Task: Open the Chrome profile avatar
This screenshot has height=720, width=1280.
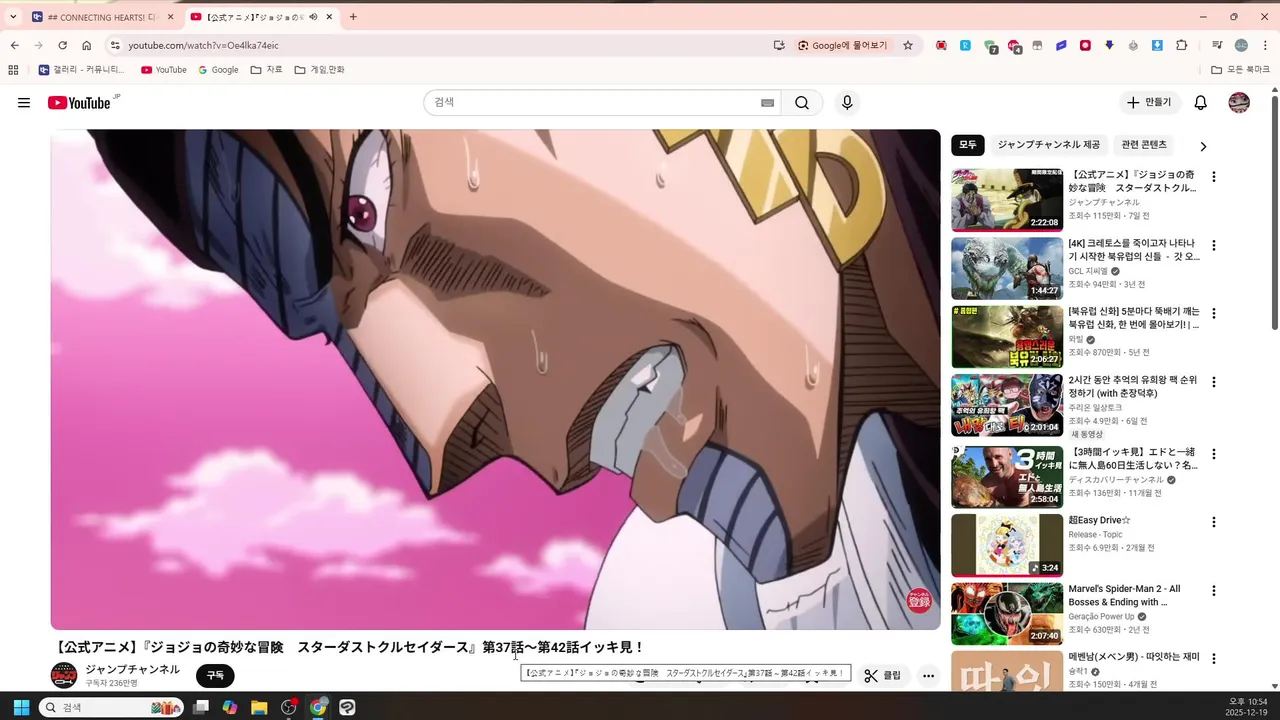Action: [1241, 45]
